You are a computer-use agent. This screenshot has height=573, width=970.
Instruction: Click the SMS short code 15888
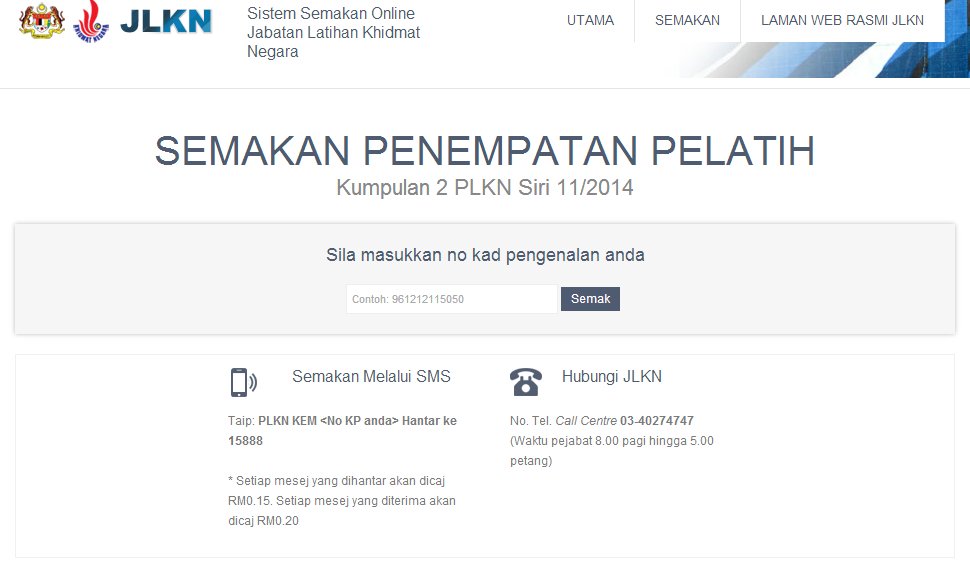246,441
